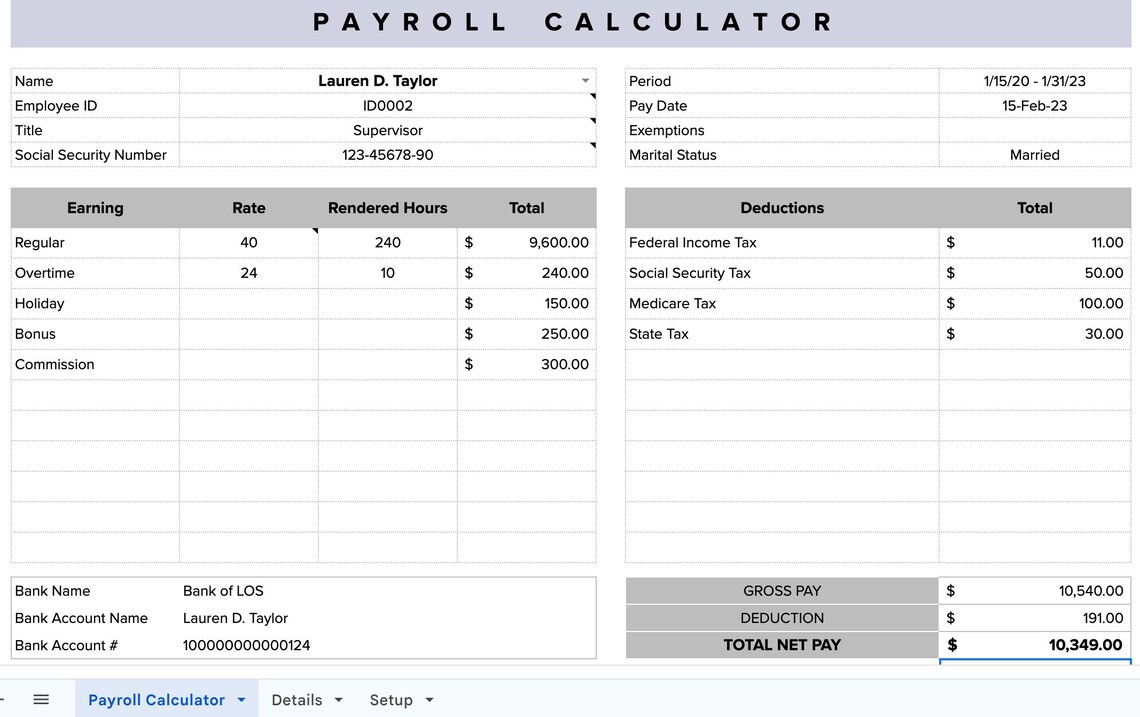1140x717 pixels.
Task: Open the Payroll Calculator tab options menu
Action: [x=240, y=700]
